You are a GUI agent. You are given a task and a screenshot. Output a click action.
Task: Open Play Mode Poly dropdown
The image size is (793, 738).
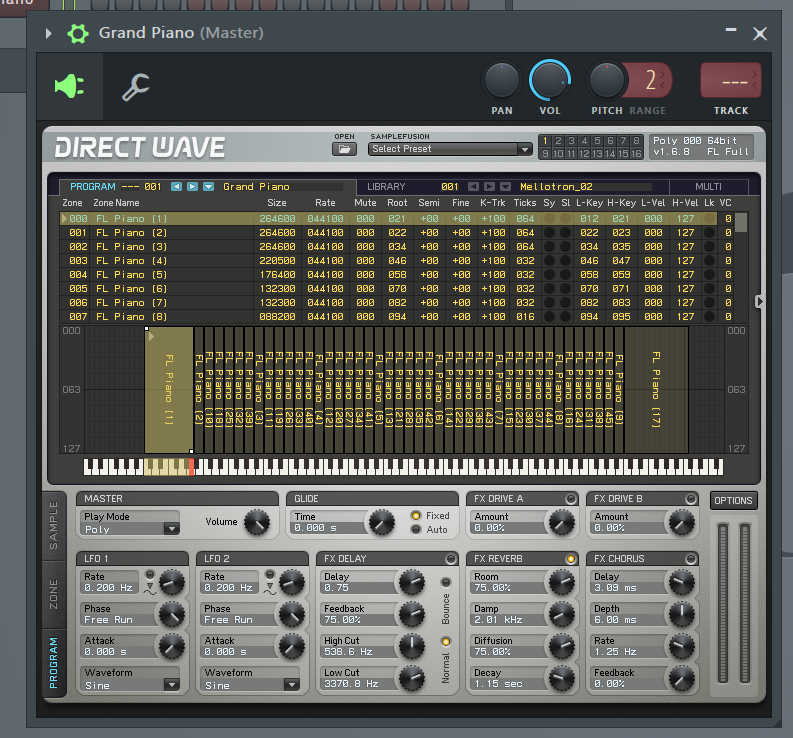(130, 529)
